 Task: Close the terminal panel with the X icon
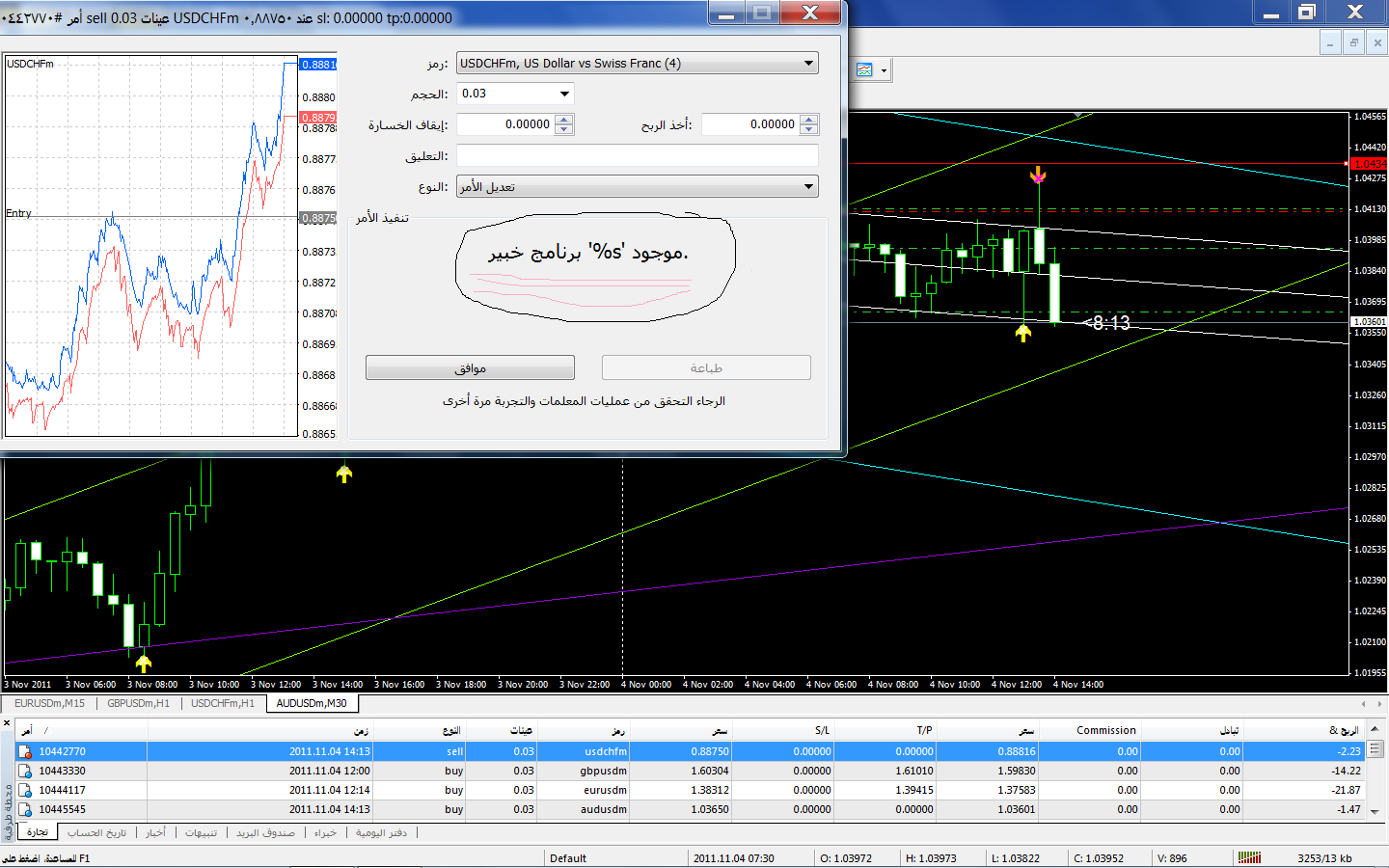7,722
